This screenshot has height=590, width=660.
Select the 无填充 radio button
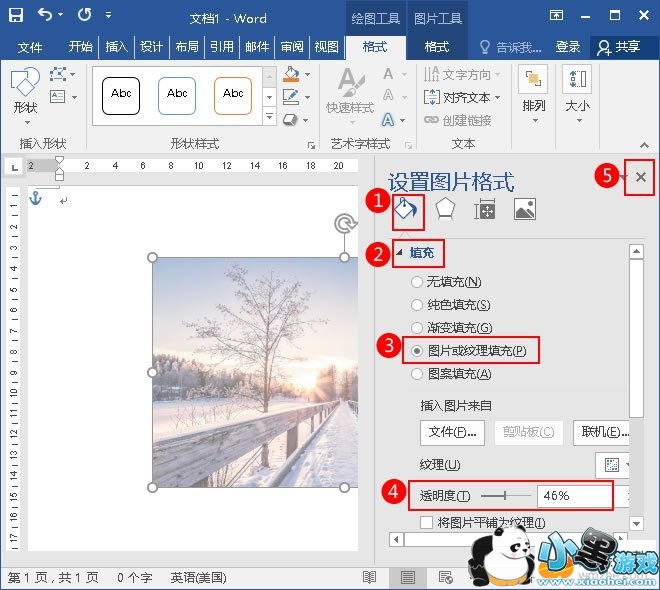pos(417,282)
